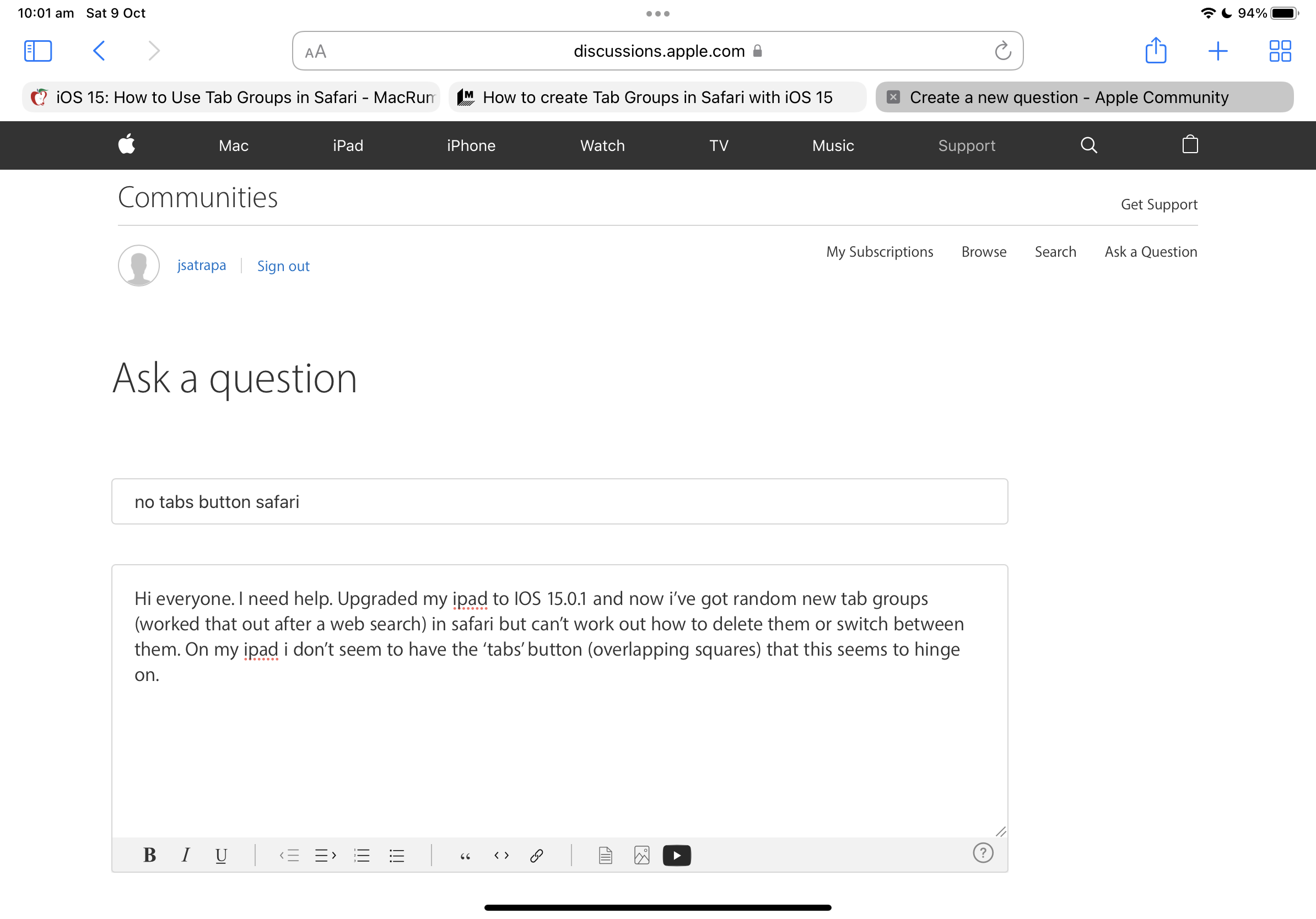This screenshot has height=919, width=1316.
Task: Insert a video into the post
Action: click(x=676, y=856)
